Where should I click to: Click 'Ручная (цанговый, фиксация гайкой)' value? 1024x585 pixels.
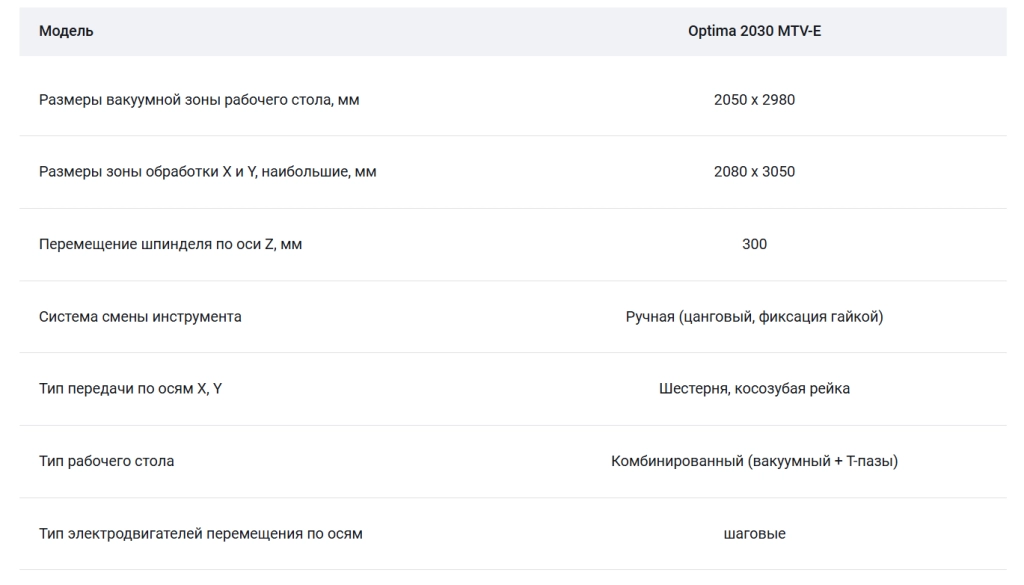(754, 317)
